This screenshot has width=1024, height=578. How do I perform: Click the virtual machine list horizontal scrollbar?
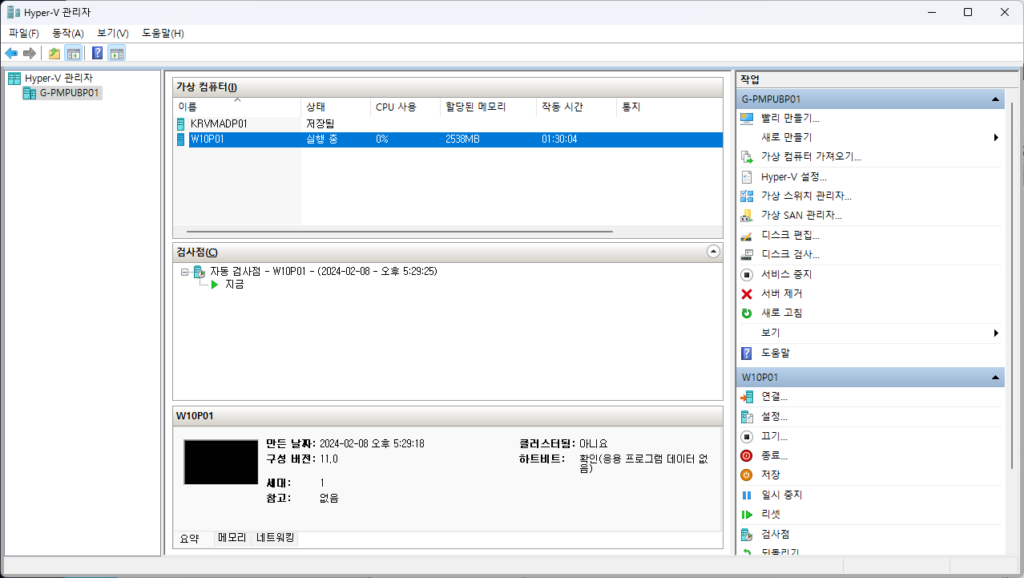click(400, 231)
